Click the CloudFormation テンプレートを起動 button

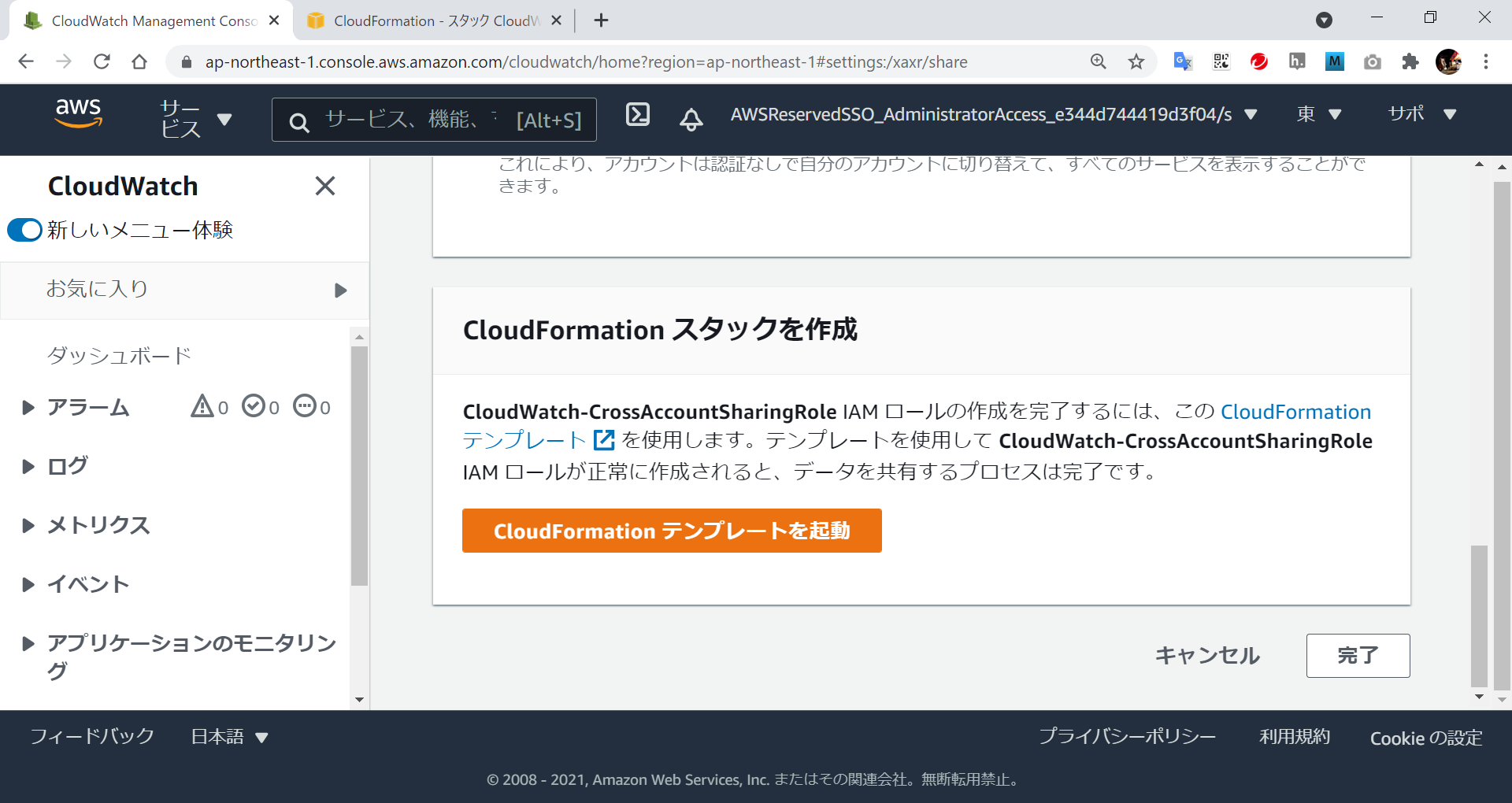671,531
